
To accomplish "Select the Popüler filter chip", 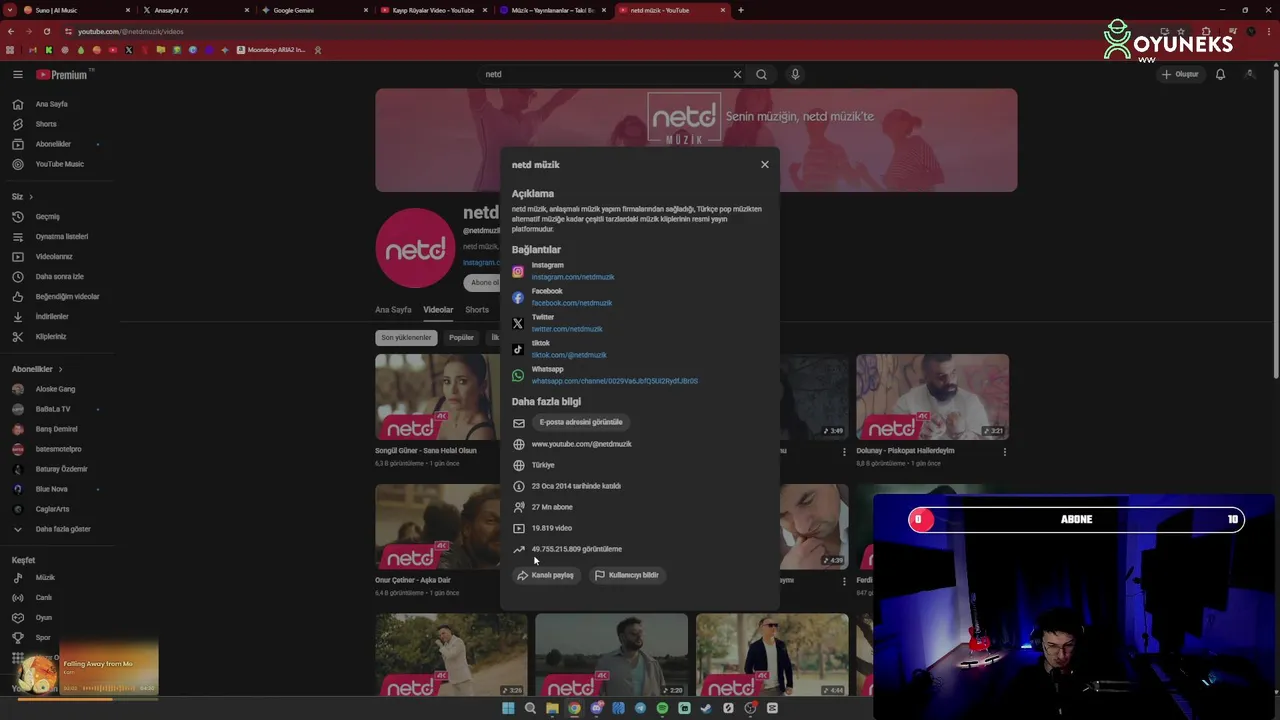I will [x=461, y=338].
